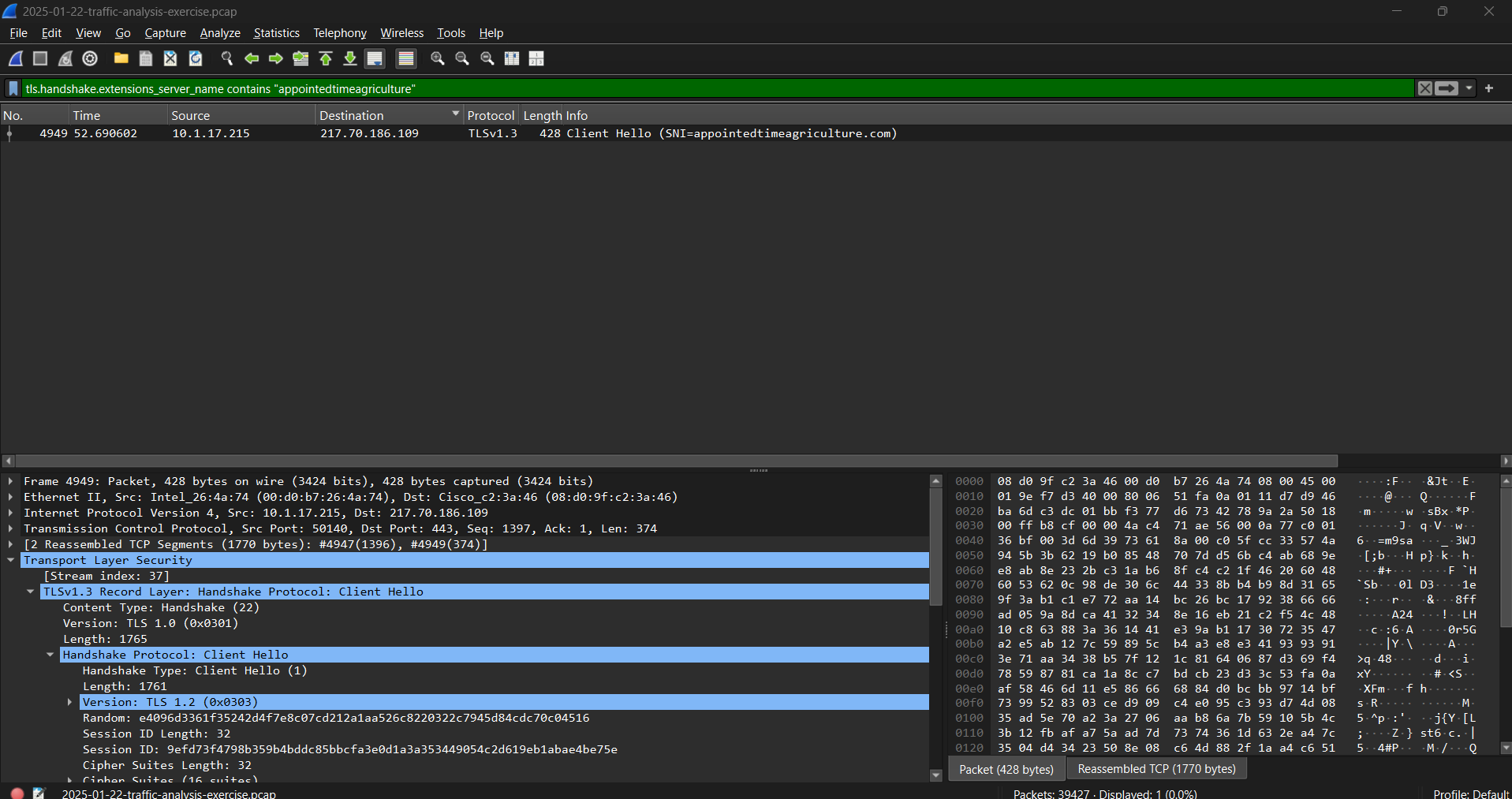Open the display filter history dropdown
This screenshot has width=1512, height=799.
tap(1469, 88)
